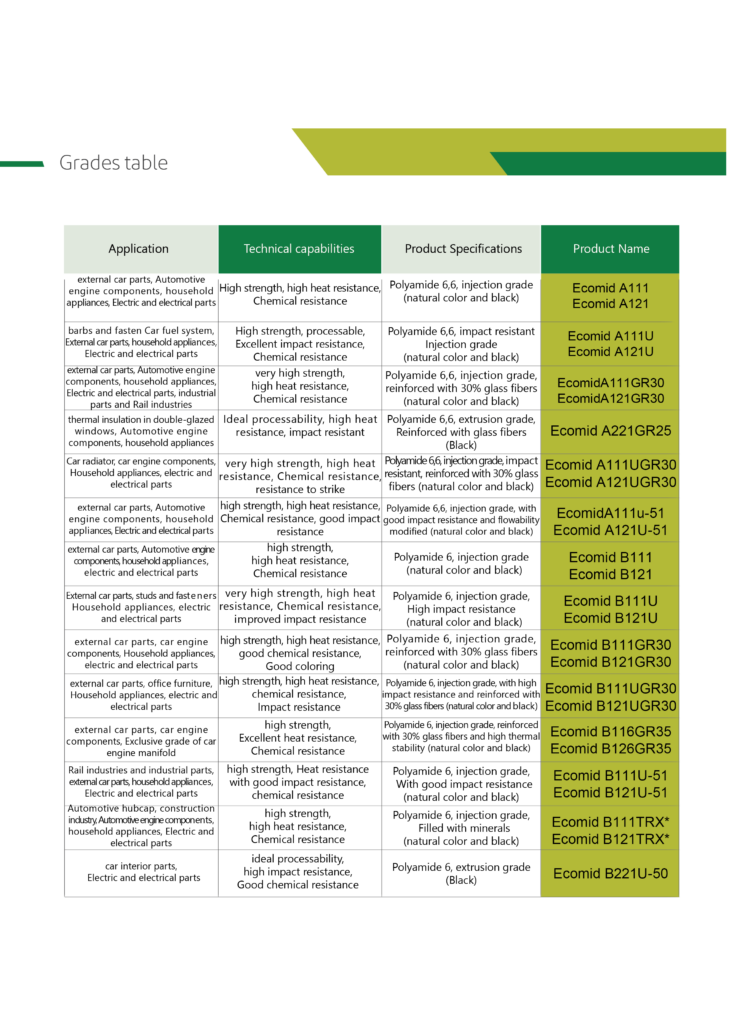Select the Ecomid A111 / A121 cell

(610, 296)
